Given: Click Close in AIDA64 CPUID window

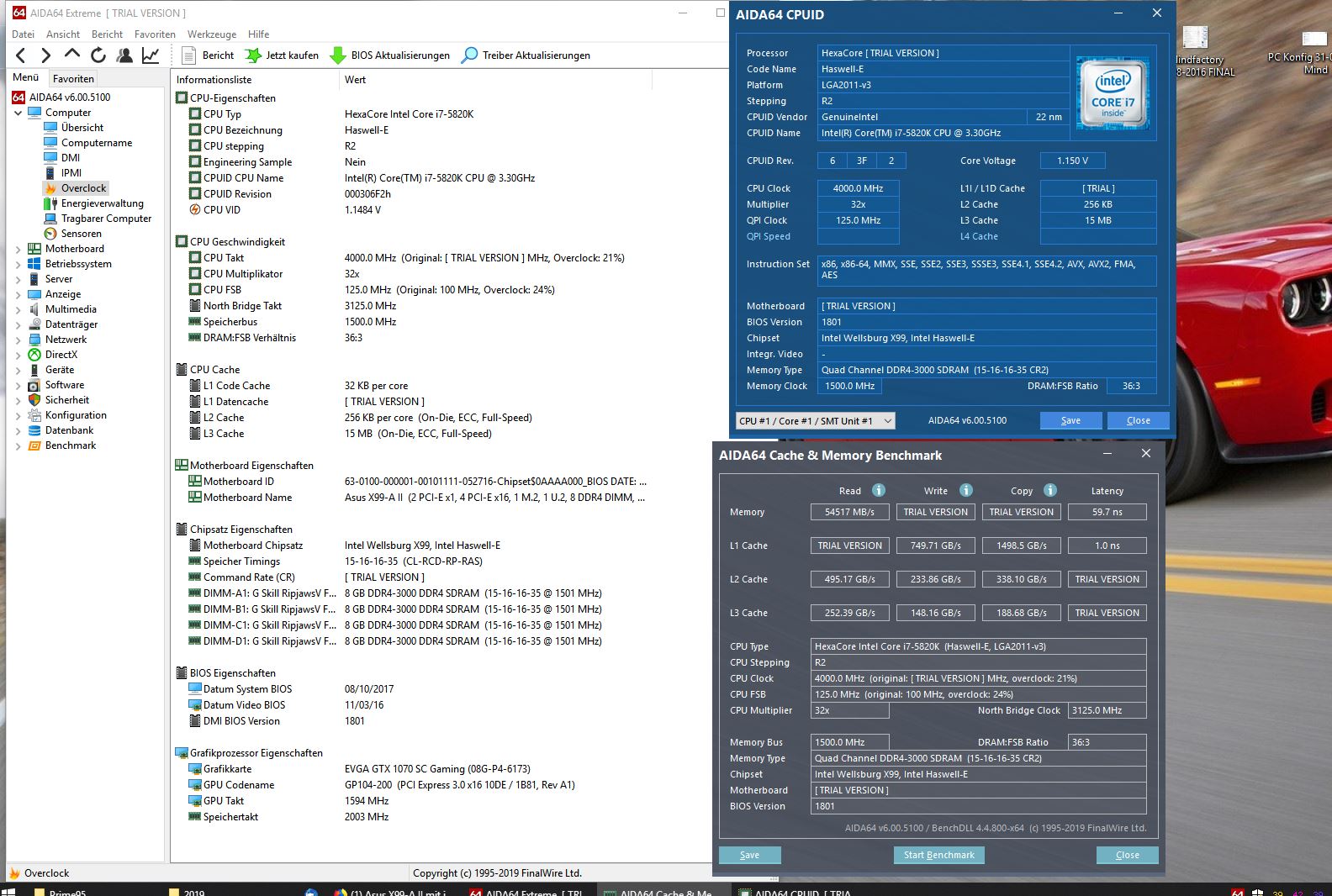Looking at the screenshot, I should pyautogui.click(x=1138, y=420).
